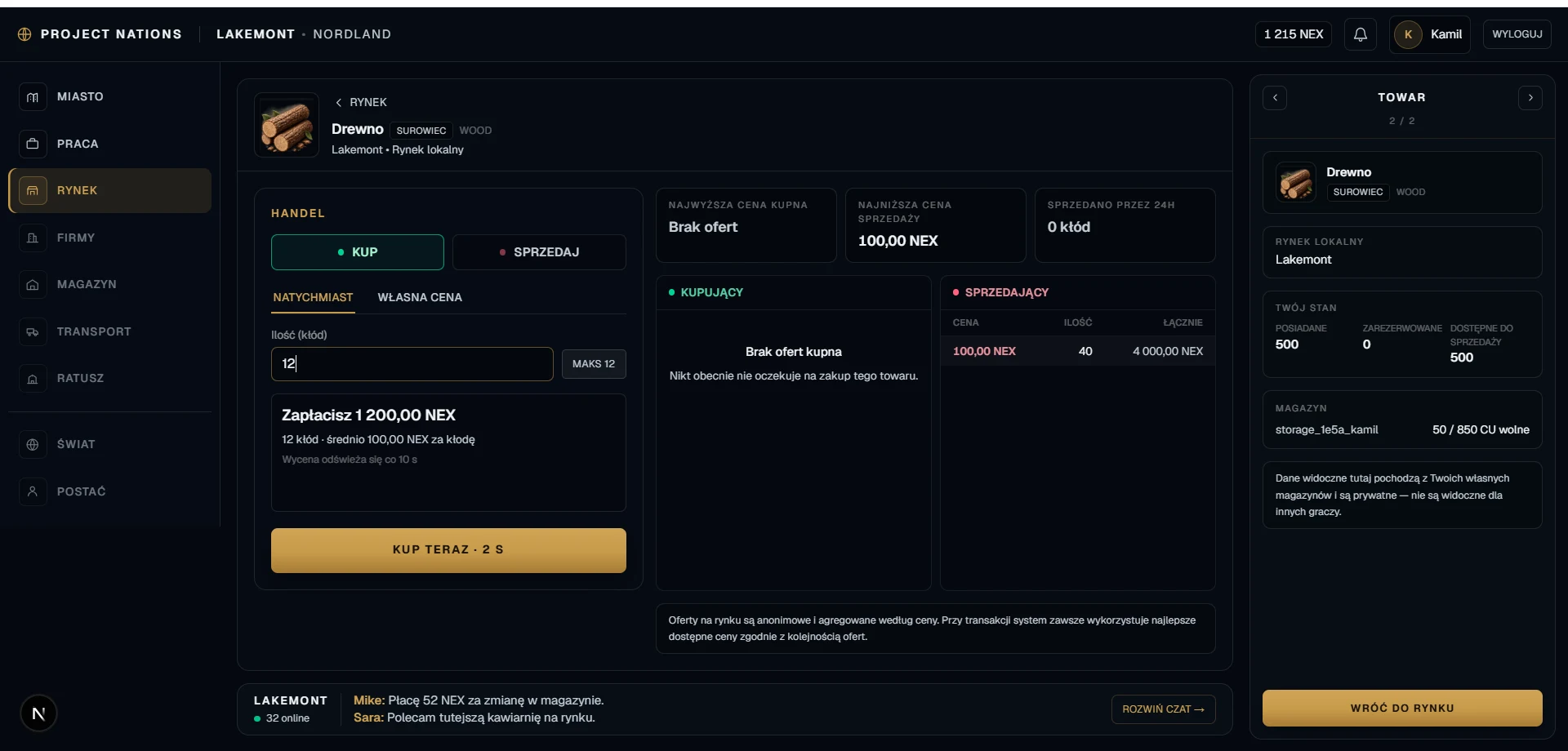This screenshot has width=1568, height=751.
Task: Open the Firmy building icon
Action: 33,238
